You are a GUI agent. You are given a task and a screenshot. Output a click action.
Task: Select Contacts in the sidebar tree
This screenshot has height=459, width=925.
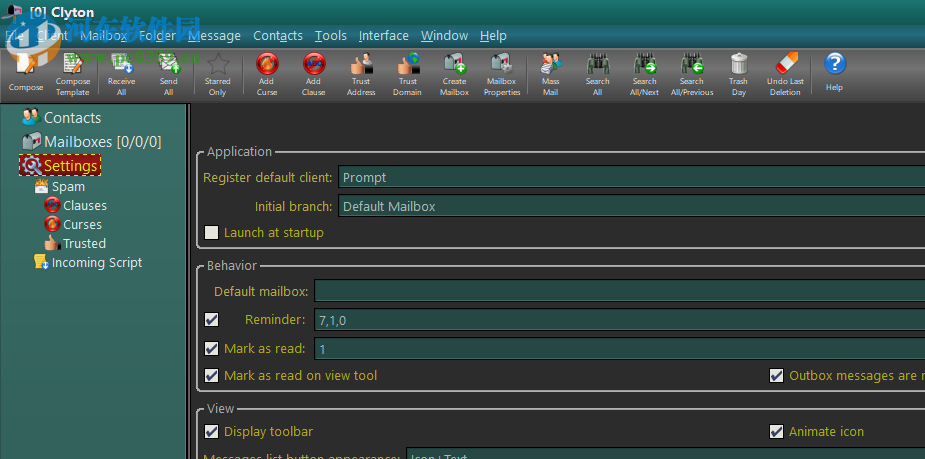61,117
